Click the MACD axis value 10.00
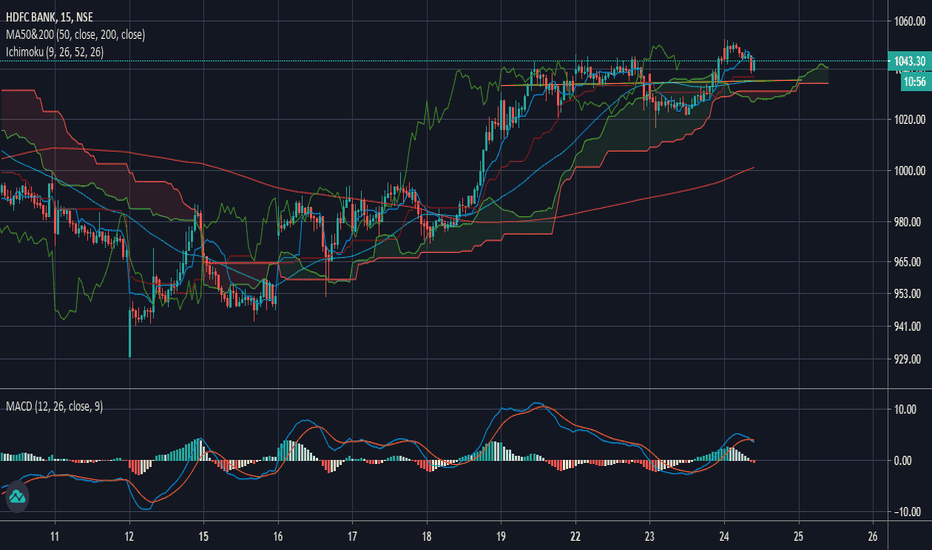Viewport: 932px width, 550px height. coord(905,410)
